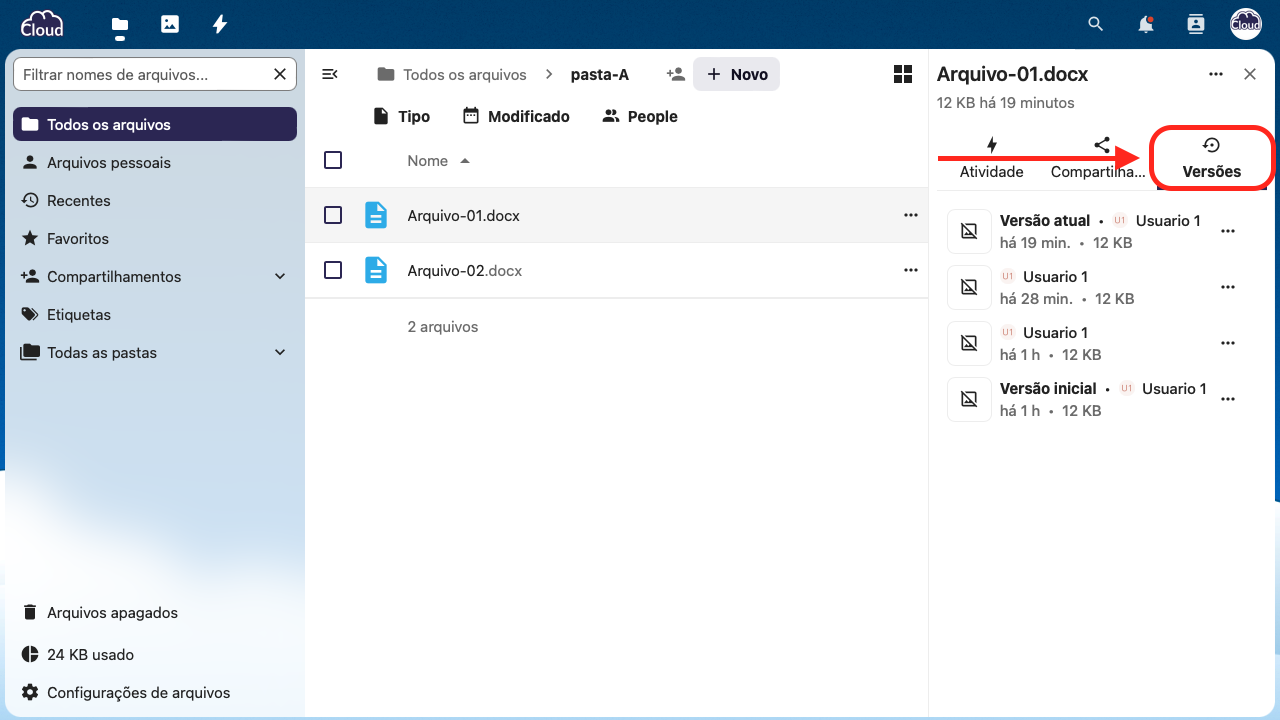Viewport: 1280px width, 720px height.
Task: Click the Arquivo-02.docx document icon
Action: 376,270
